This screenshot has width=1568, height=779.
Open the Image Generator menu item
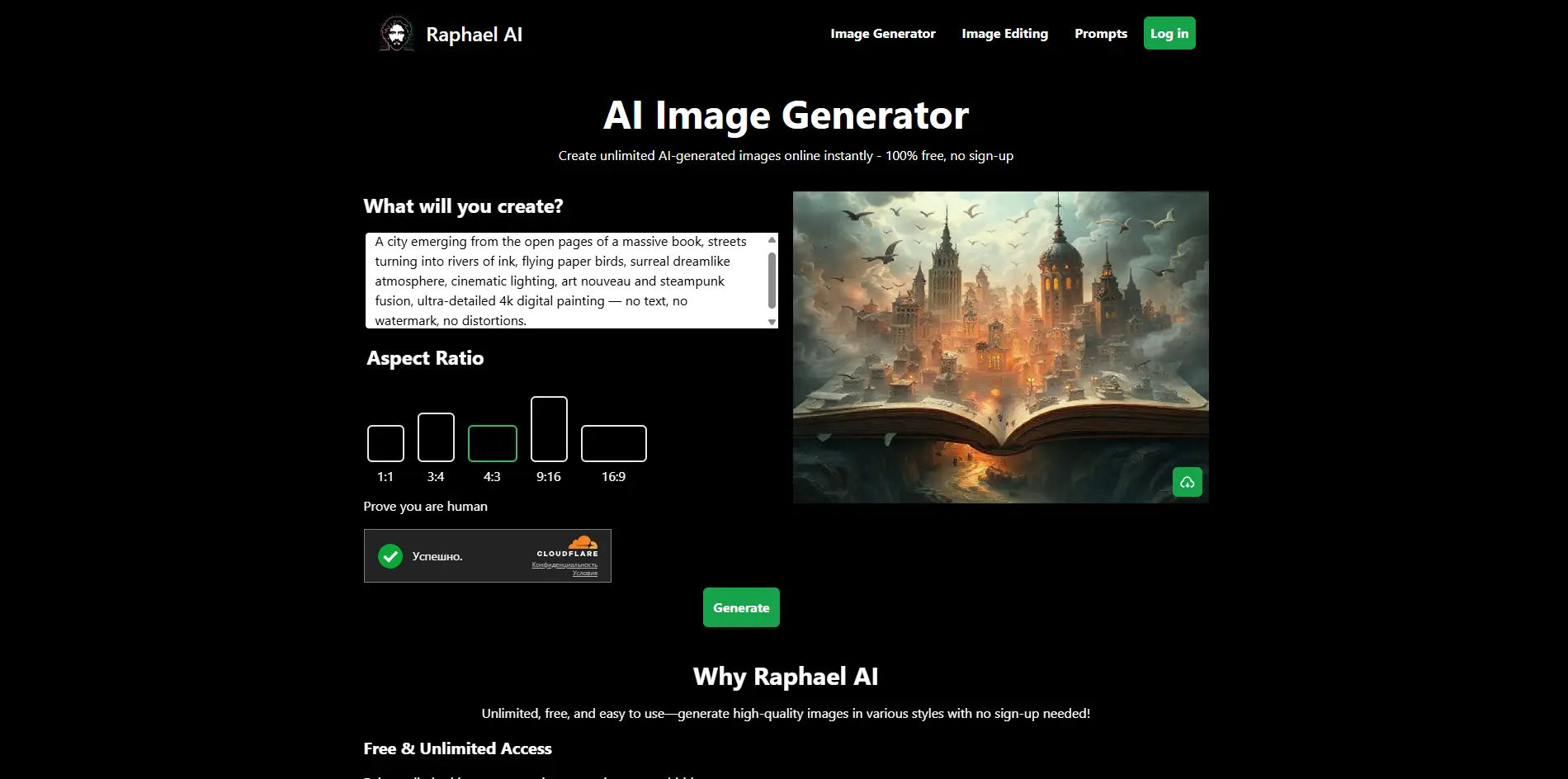click(x=882, y=34)
